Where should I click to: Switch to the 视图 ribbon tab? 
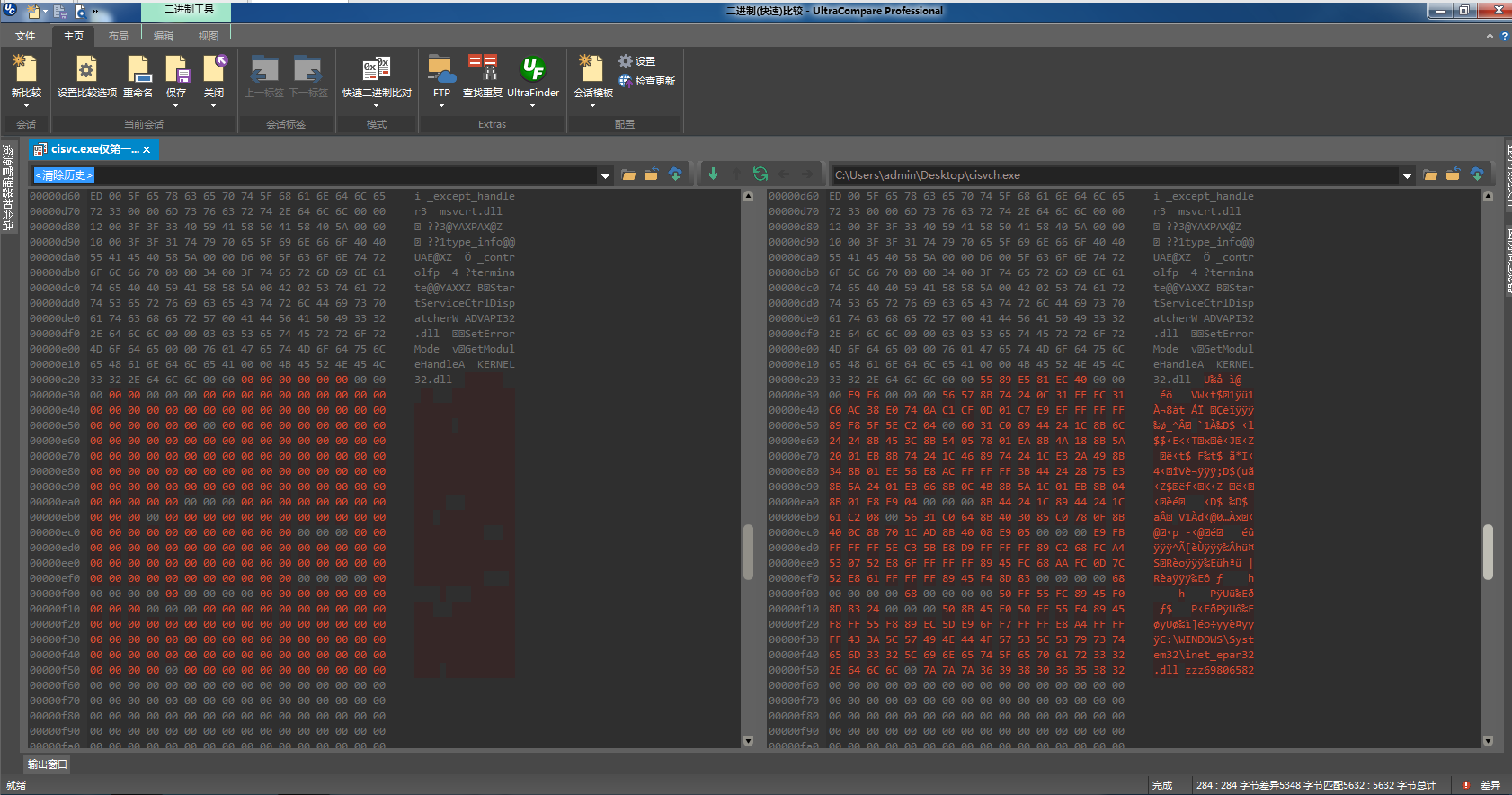pyautogui.click(x=209, y=36)
